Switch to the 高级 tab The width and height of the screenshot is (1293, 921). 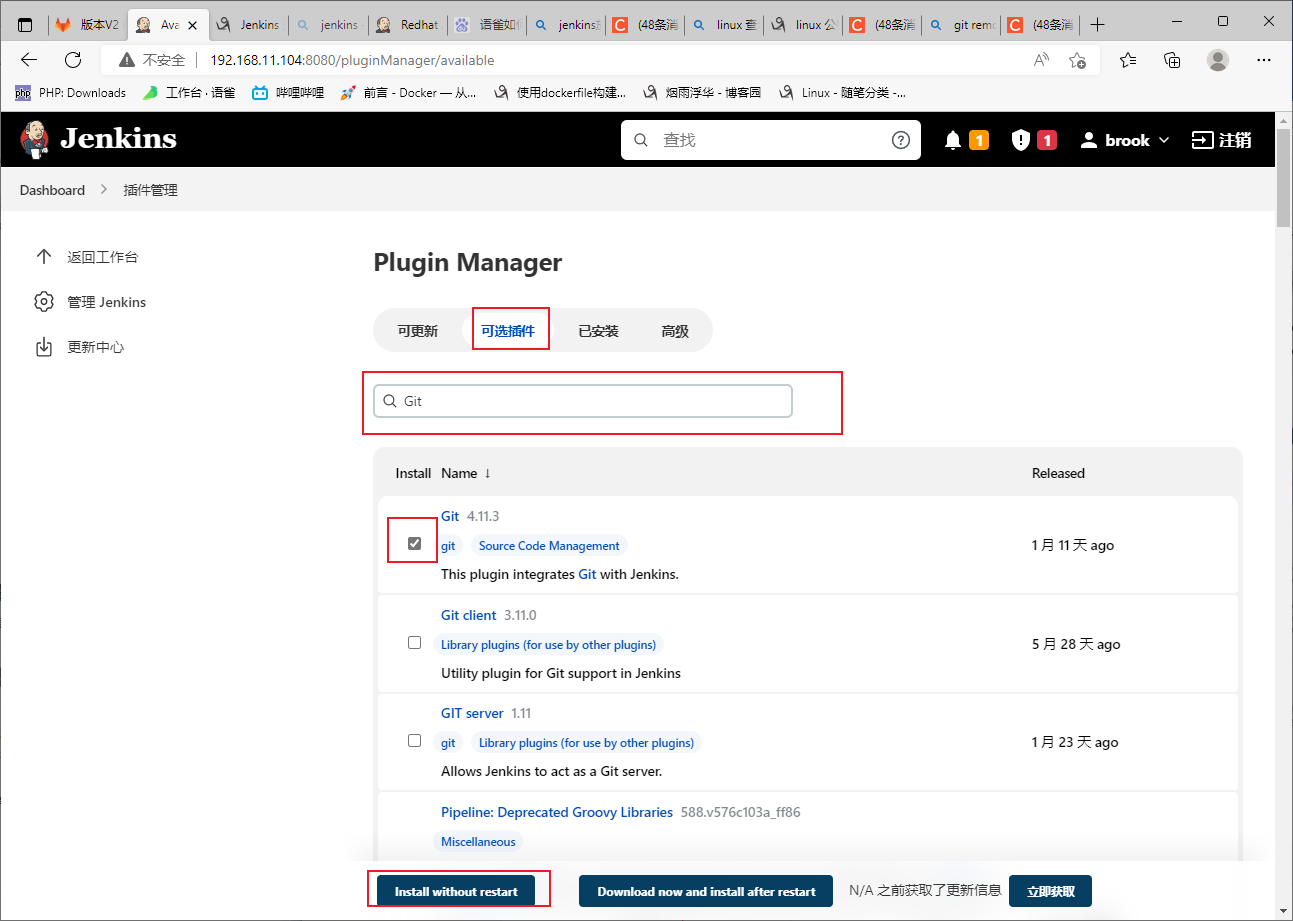[675, 331]
